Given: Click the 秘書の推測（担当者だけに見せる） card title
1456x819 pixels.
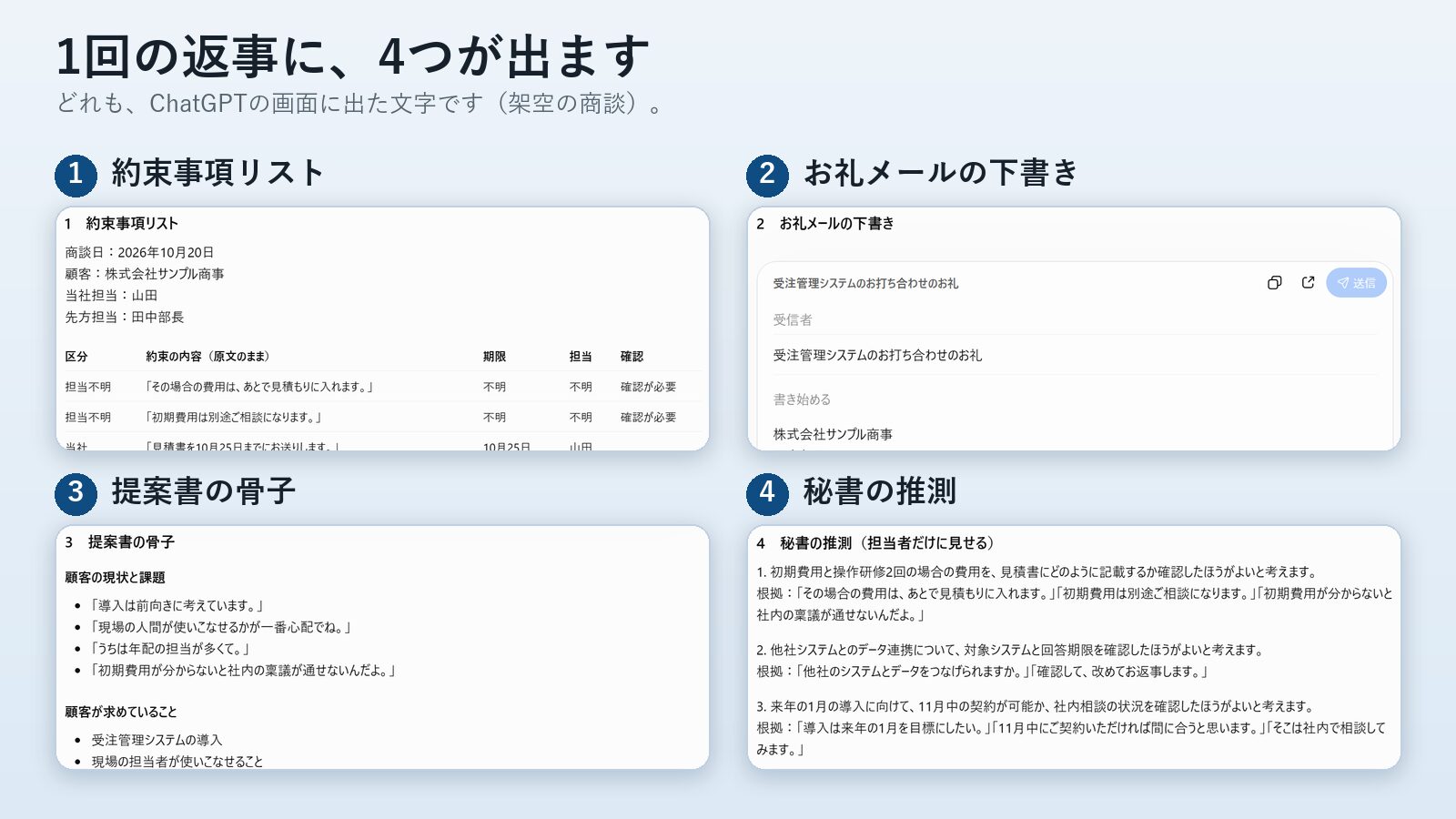Looking at the screenshot, I should click(x=876, y=543).
